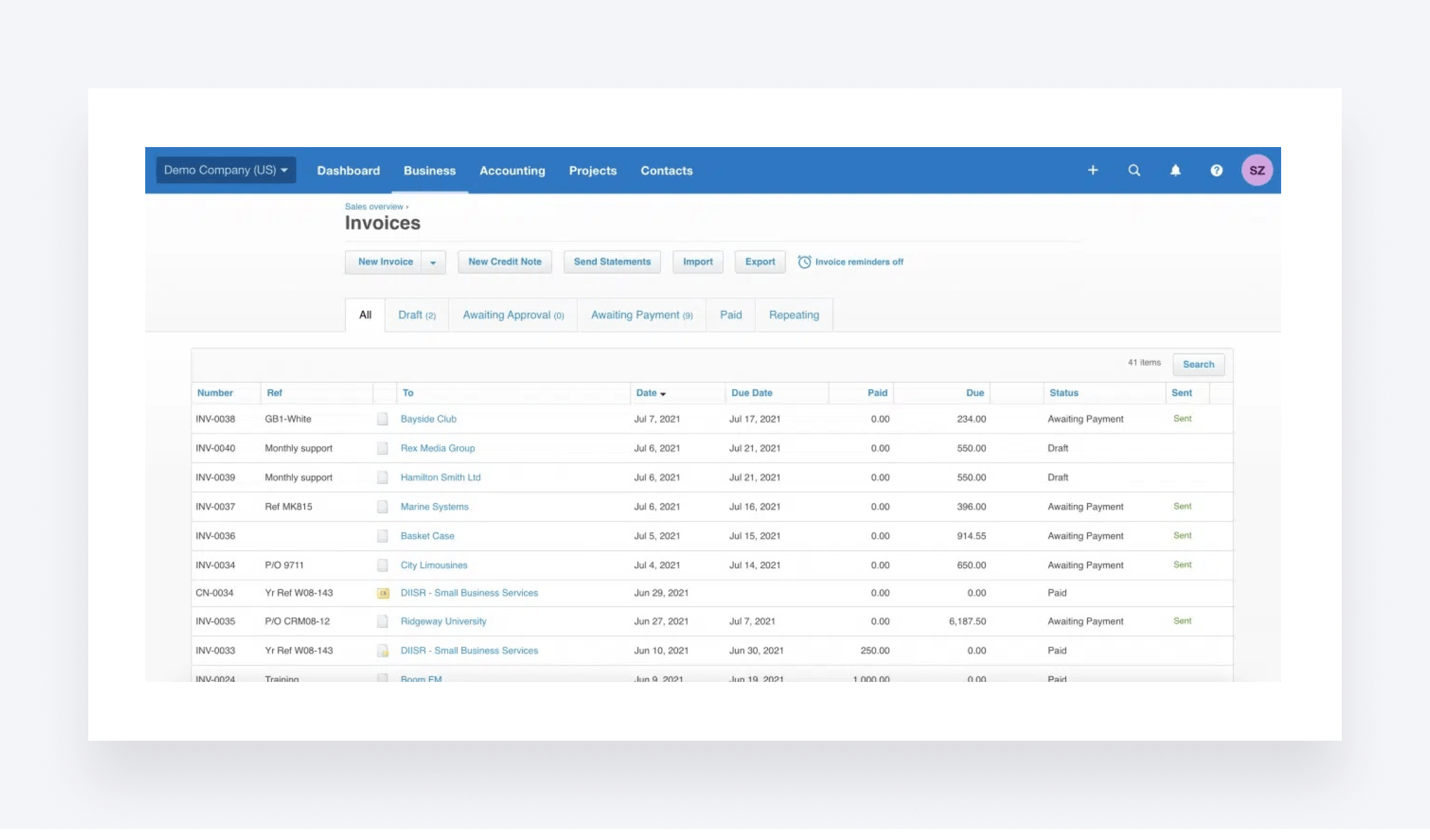
Task: Open the Basket Case link
Action: [427, 536]
